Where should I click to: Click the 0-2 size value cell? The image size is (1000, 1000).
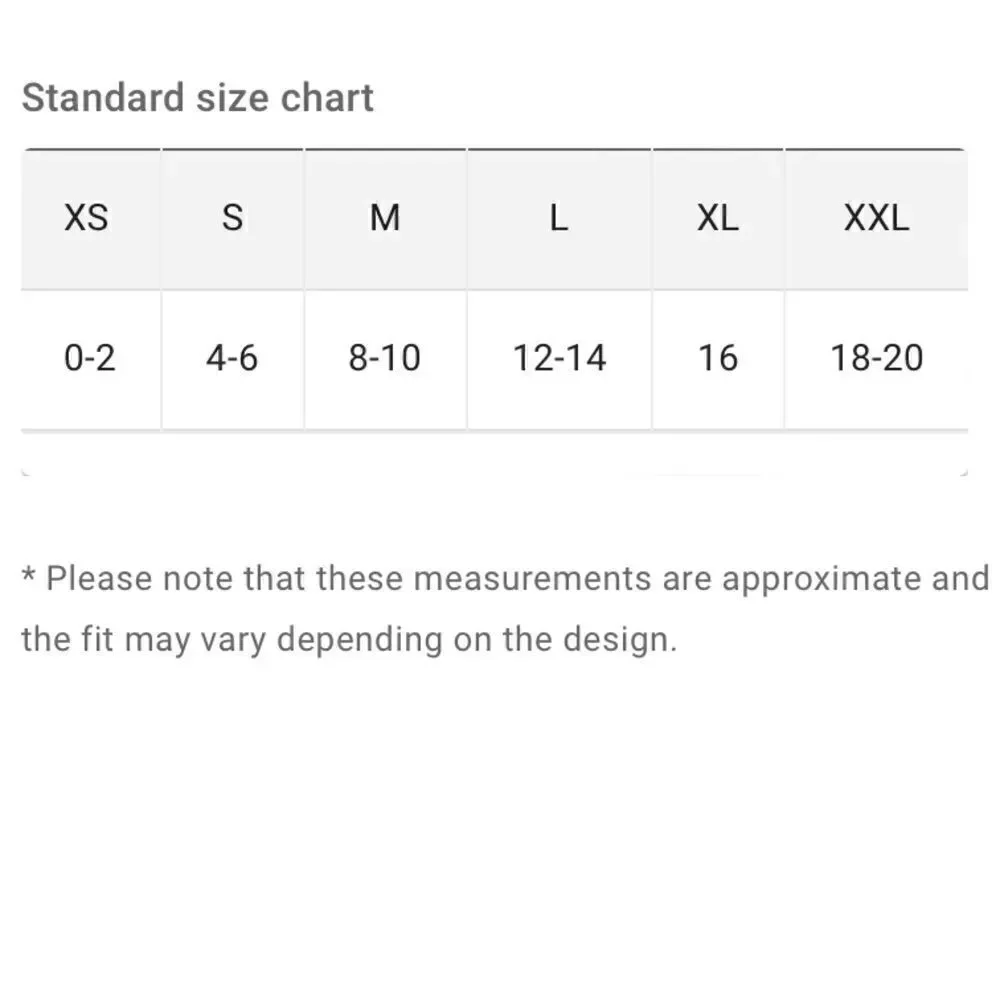point(91,359)
